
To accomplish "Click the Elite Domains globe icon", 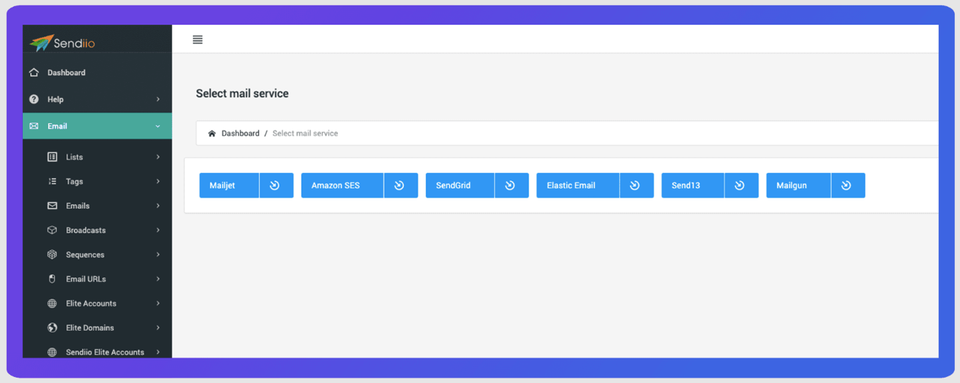I will coord(52,328).
